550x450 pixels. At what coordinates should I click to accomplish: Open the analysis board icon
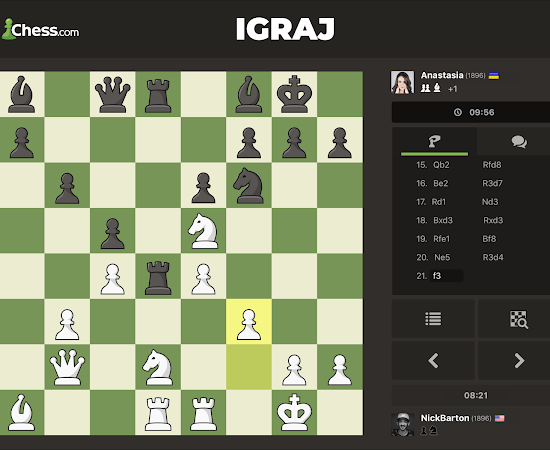pos(519,319)
